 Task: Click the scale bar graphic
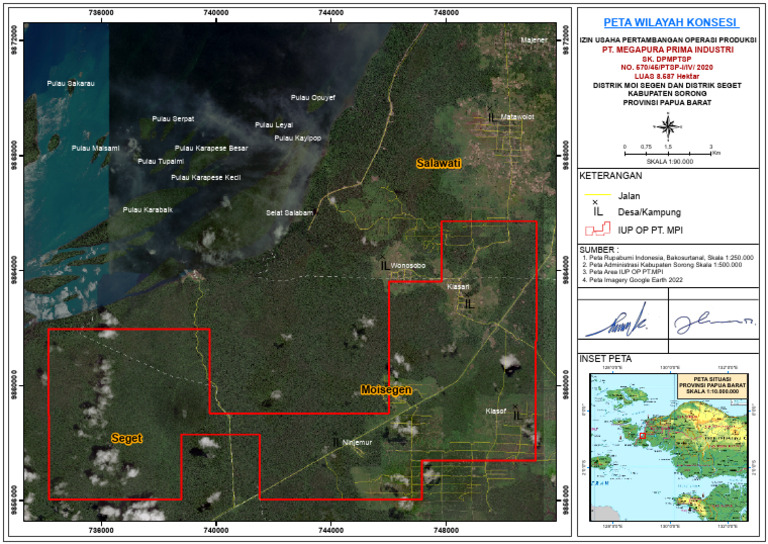click(668, 152)
